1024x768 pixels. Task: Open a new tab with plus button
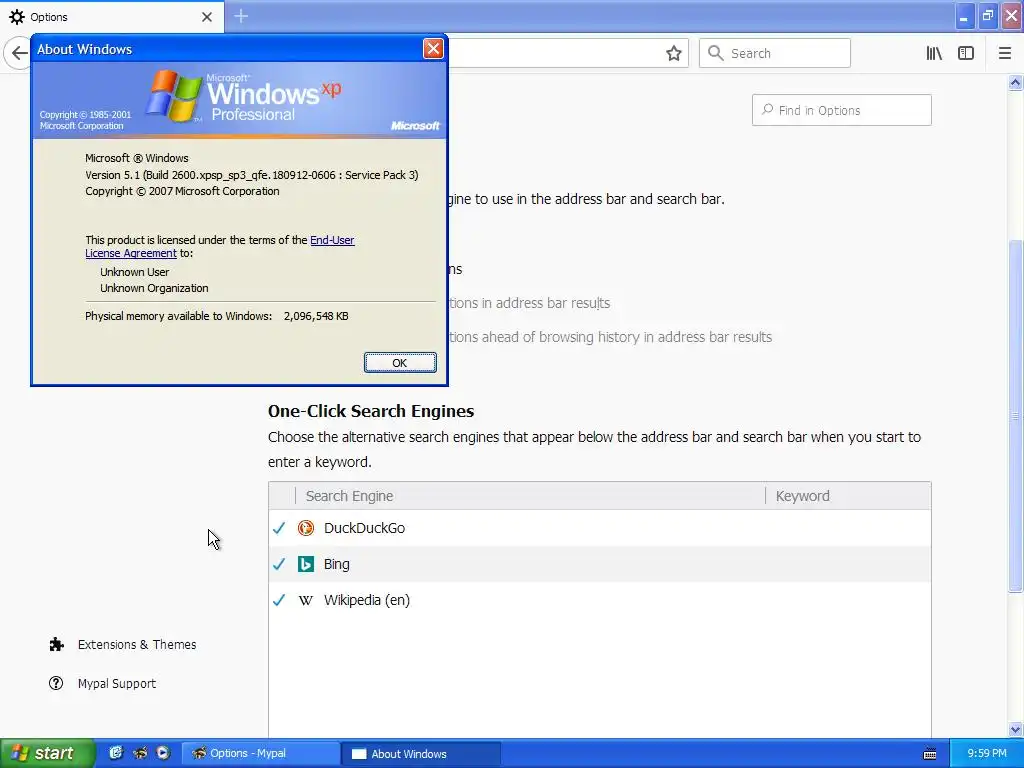pyautogui.click(x=241, y=16)
